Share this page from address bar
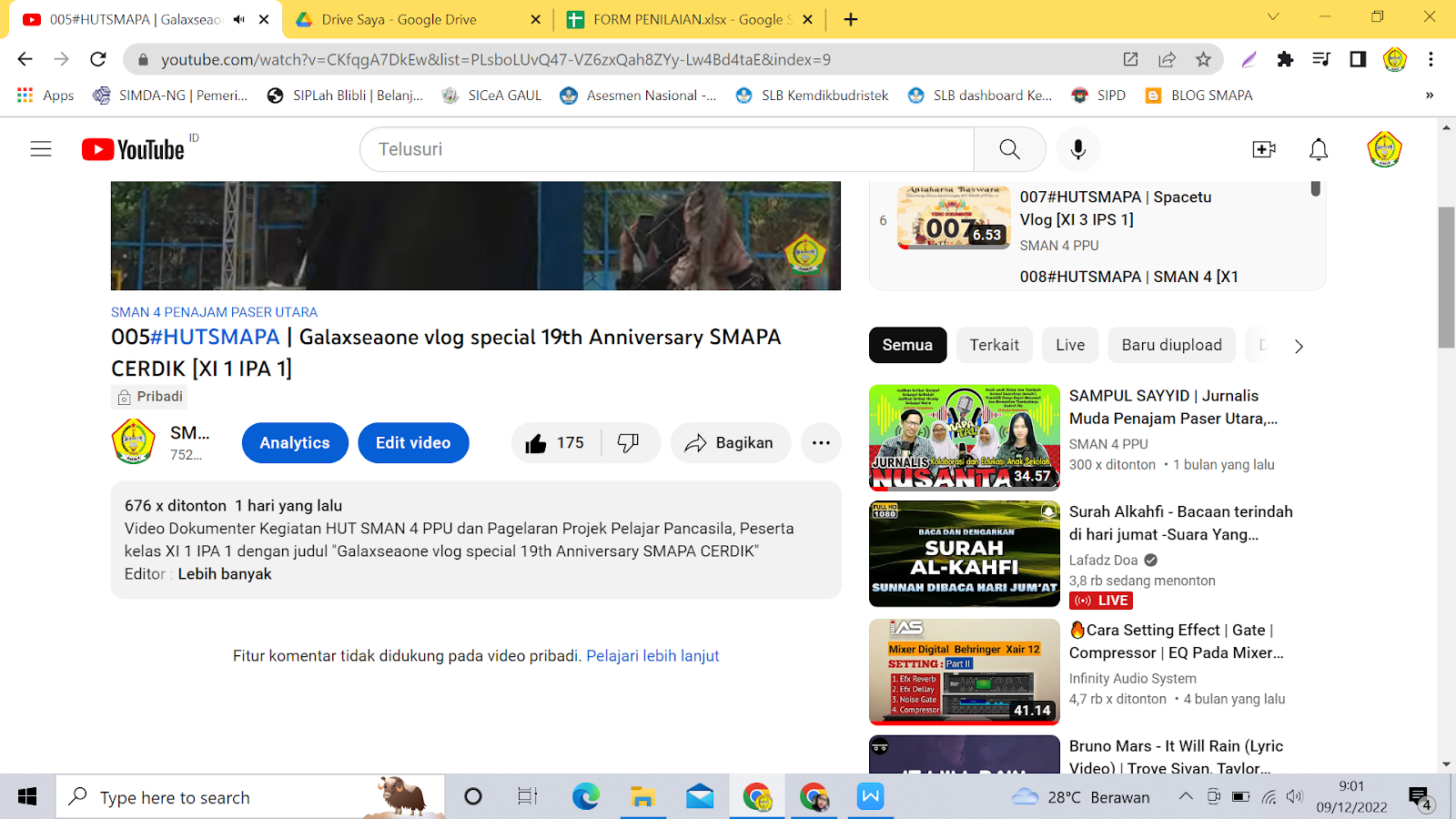 [1167, 59]
